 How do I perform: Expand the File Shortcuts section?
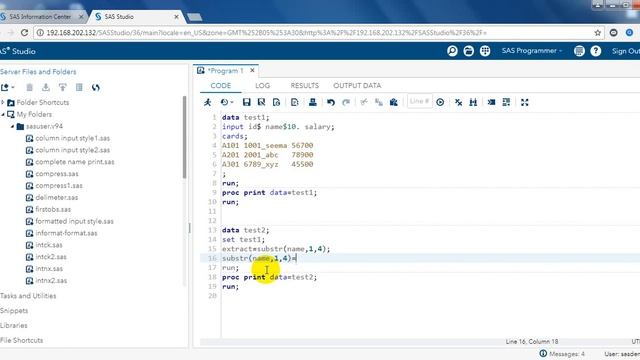tap(22, 340)
